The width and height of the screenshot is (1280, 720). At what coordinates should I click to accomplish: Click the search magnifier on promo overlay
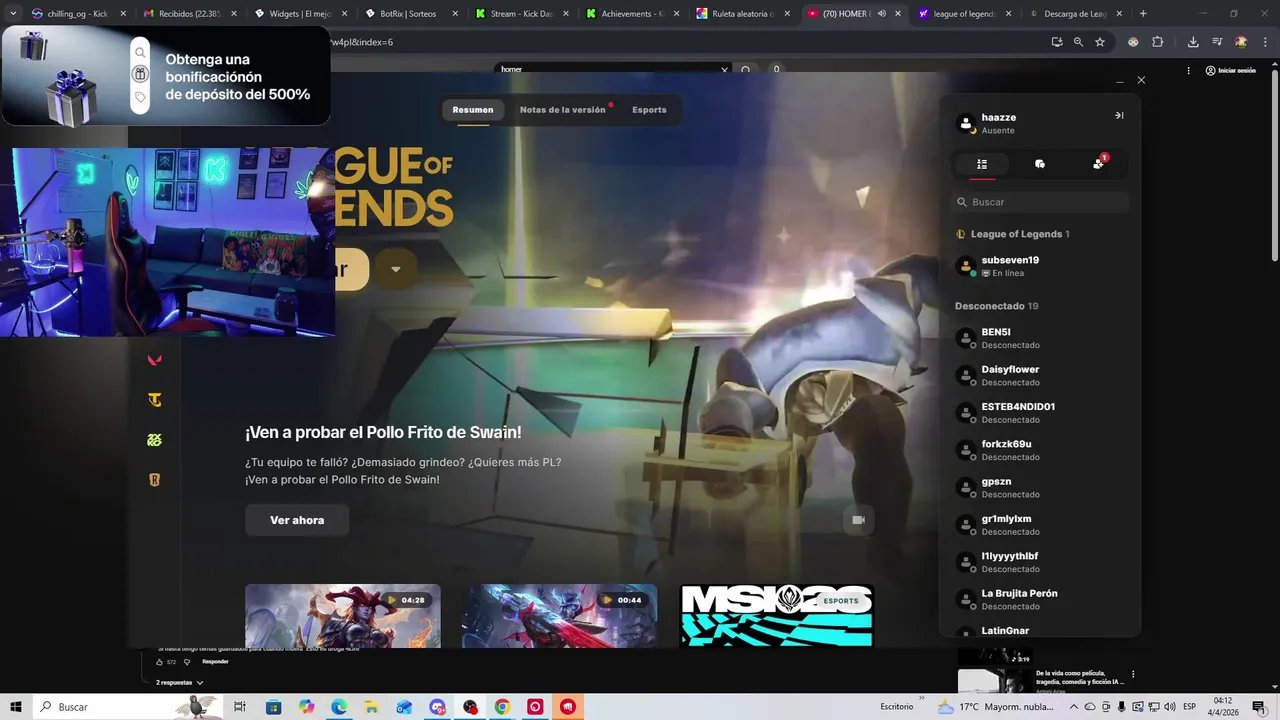tap(140, 52)
